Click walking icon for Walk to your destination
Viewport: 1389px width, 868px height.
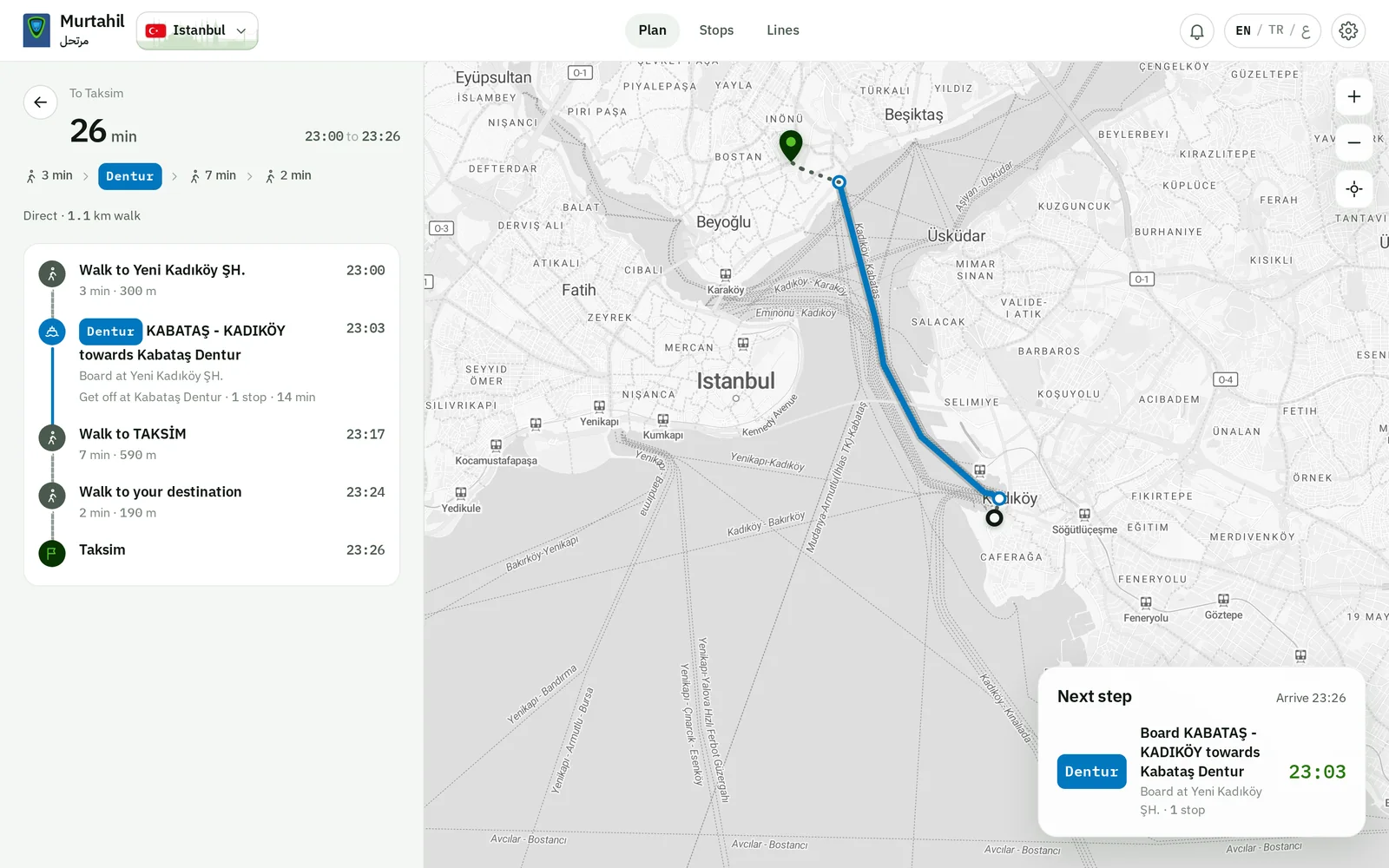pos(52,496)
